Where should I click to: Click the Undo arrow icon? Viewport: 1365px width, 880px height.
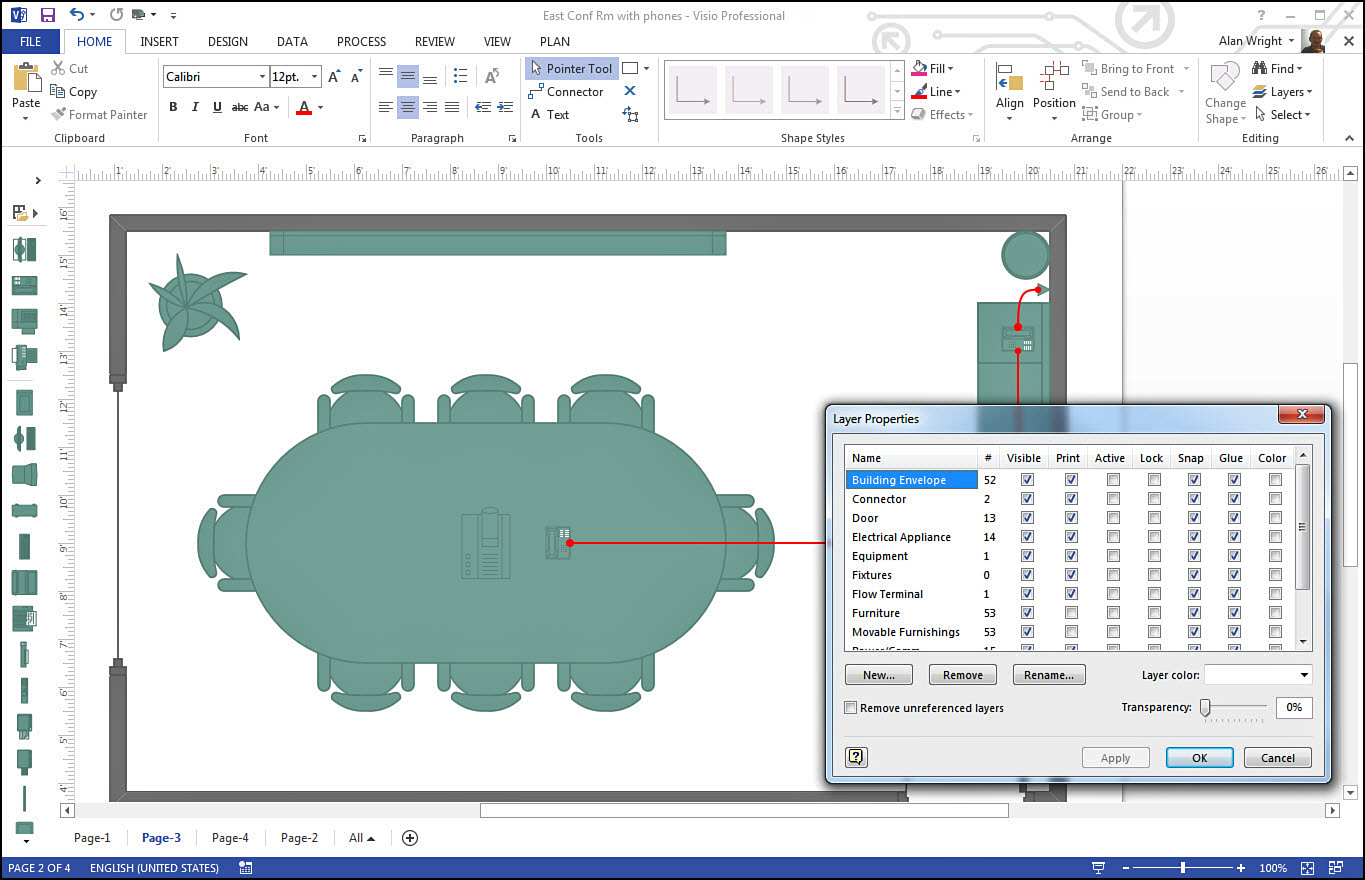77,15
